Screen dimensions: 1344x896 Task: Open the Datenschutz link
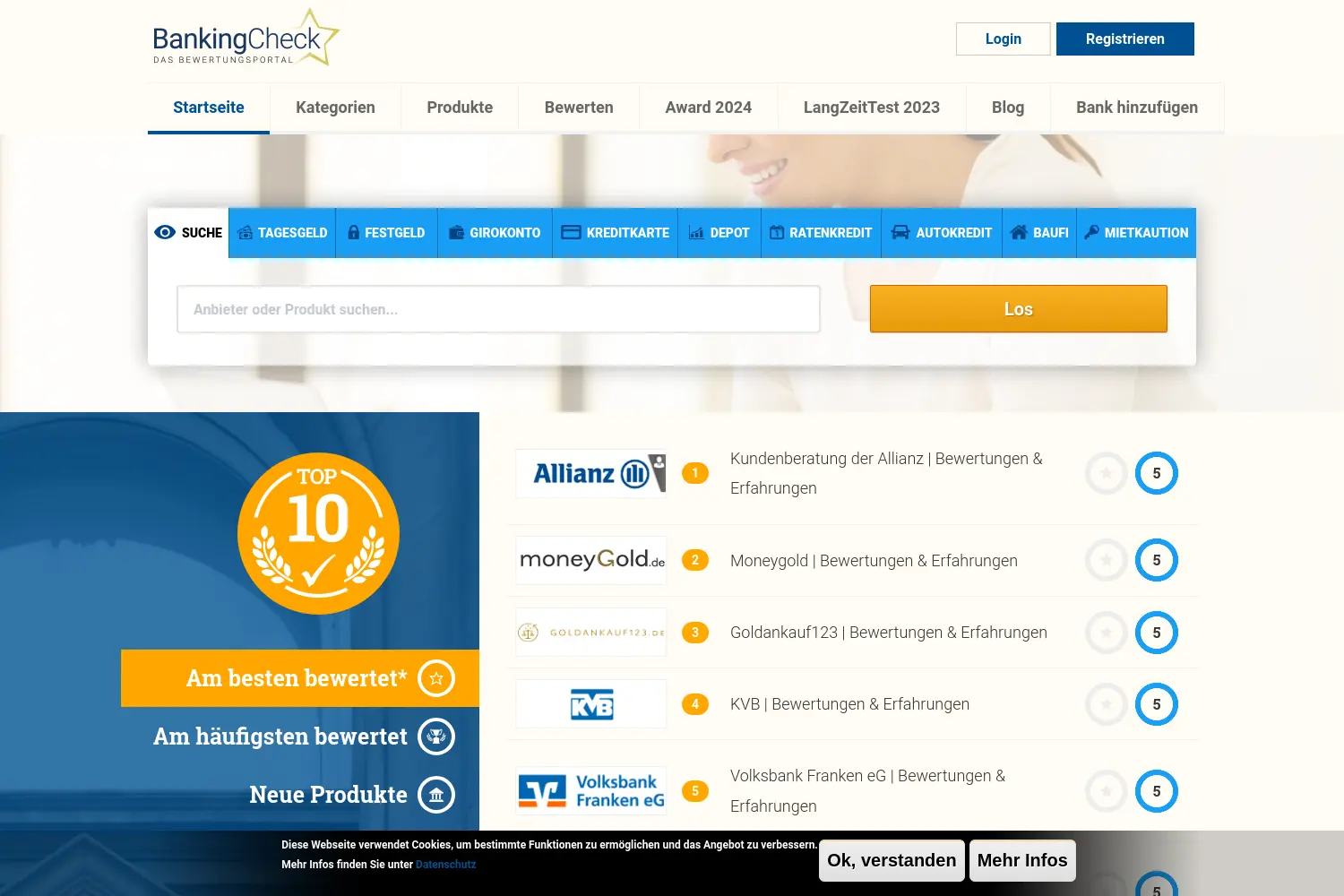pyautogui.click(x=445, y=865)
